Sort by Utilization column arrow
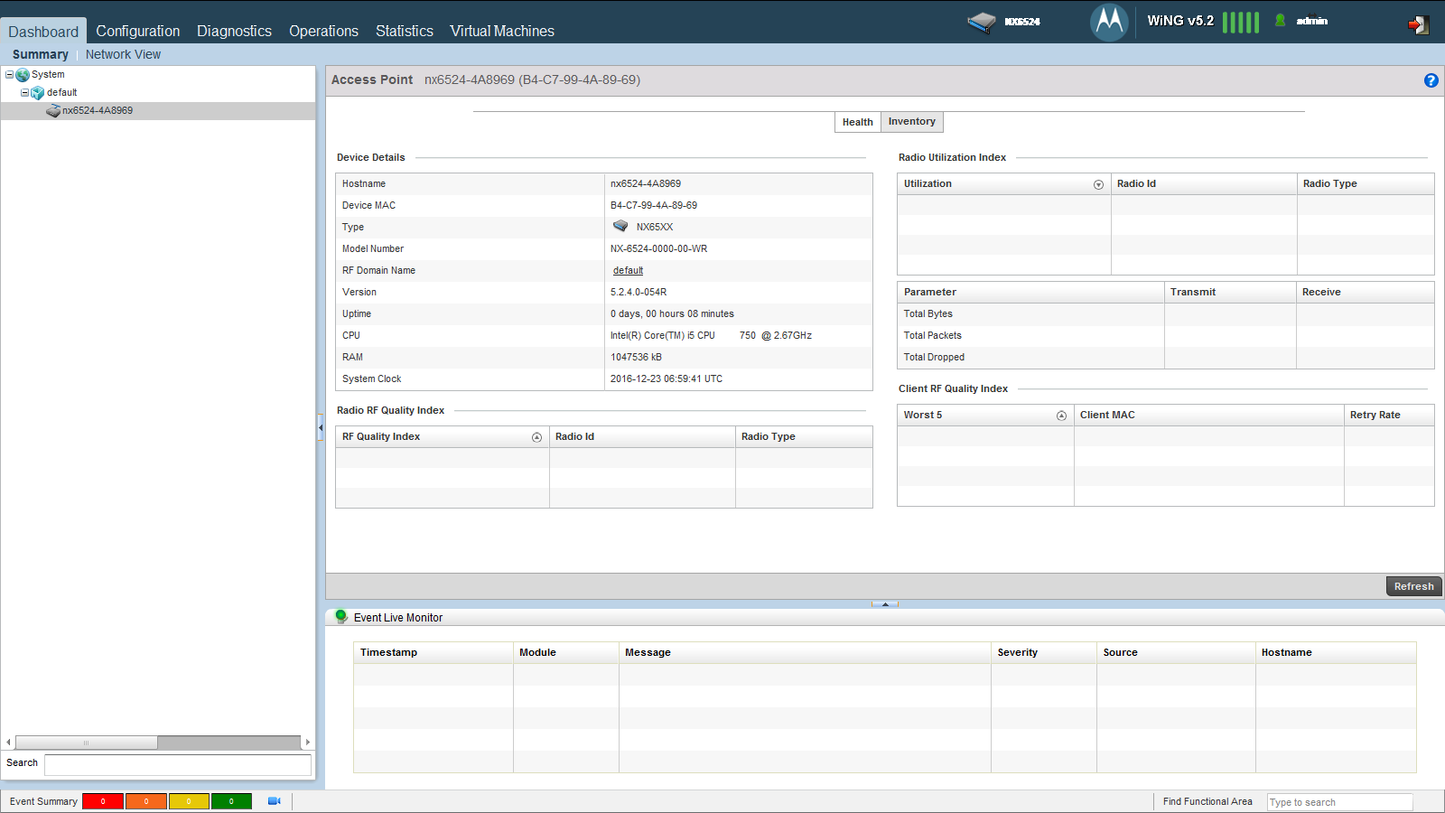This screenshot has width=1445, height=813. 1098,185
